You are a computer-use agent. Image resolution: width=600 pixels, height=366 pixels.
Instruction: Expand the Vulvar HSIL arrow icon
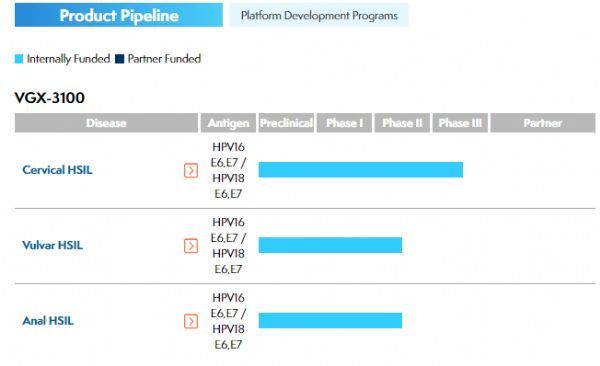click(x=191, y=246)
